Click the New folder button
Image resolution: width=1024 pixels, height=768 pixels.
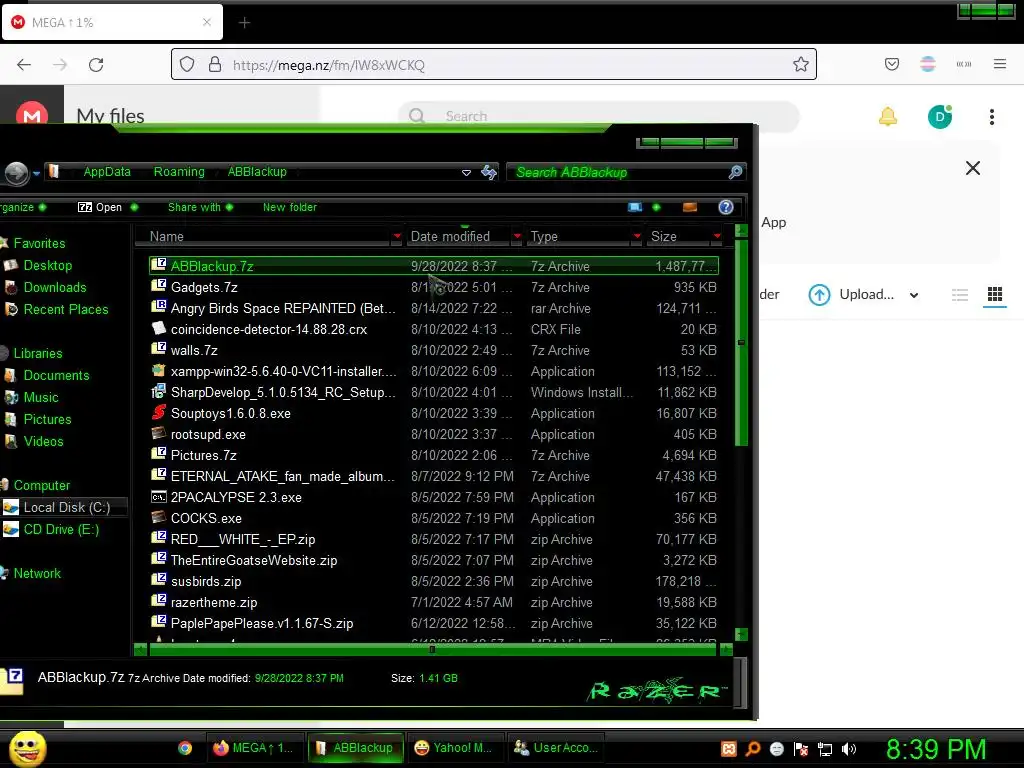(289, 207)
